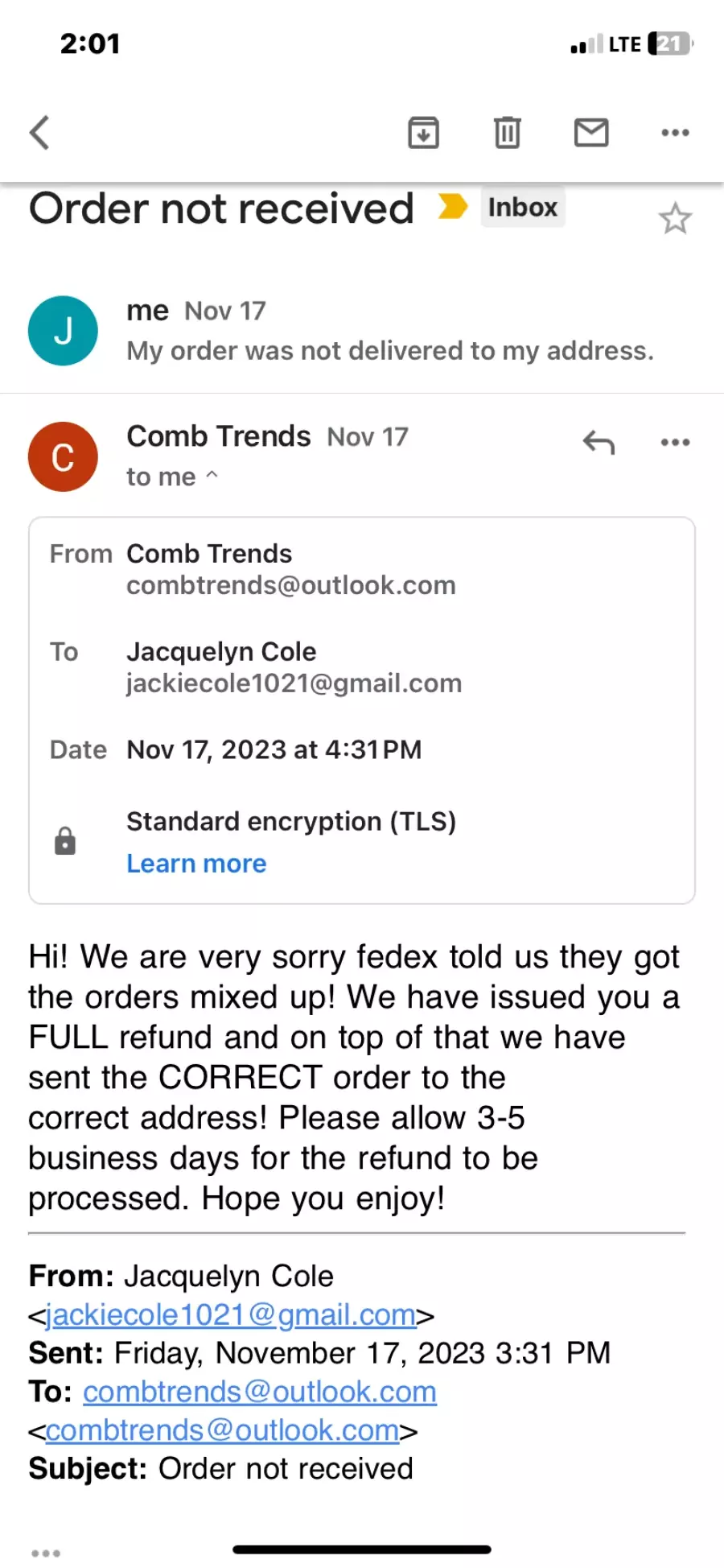
Task: Tap the TLS lock icon
Action: point(65,841)
